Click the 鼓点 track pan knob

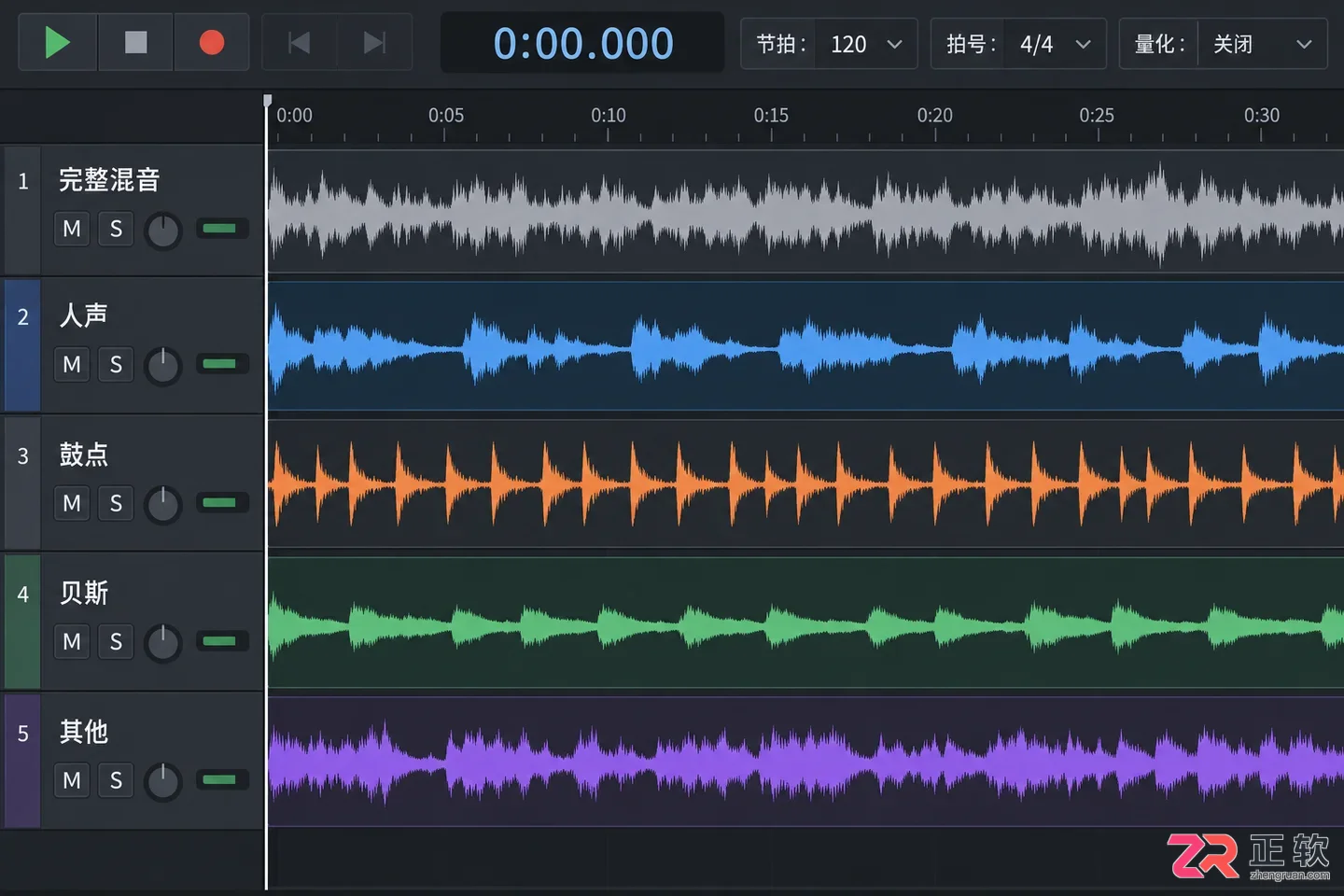163,505
